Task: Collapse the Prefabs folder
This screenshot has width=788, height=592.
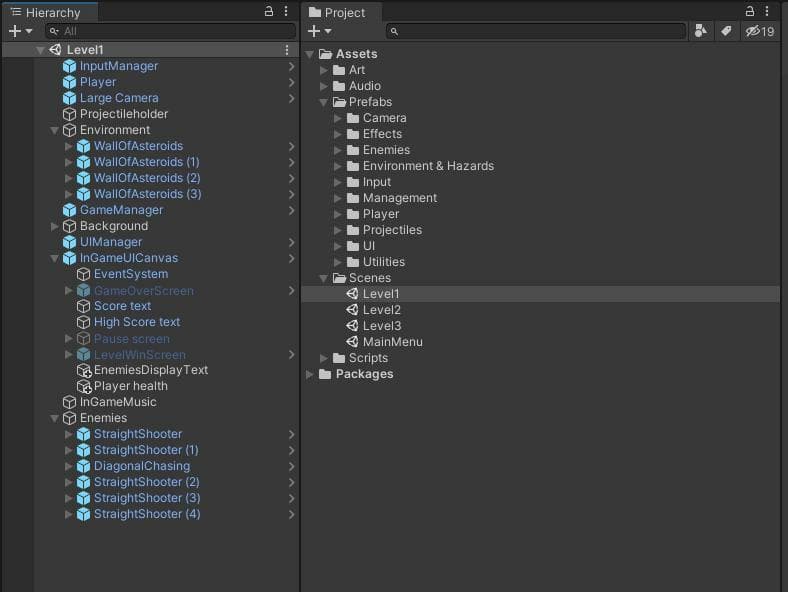Action: pos(324,103)
